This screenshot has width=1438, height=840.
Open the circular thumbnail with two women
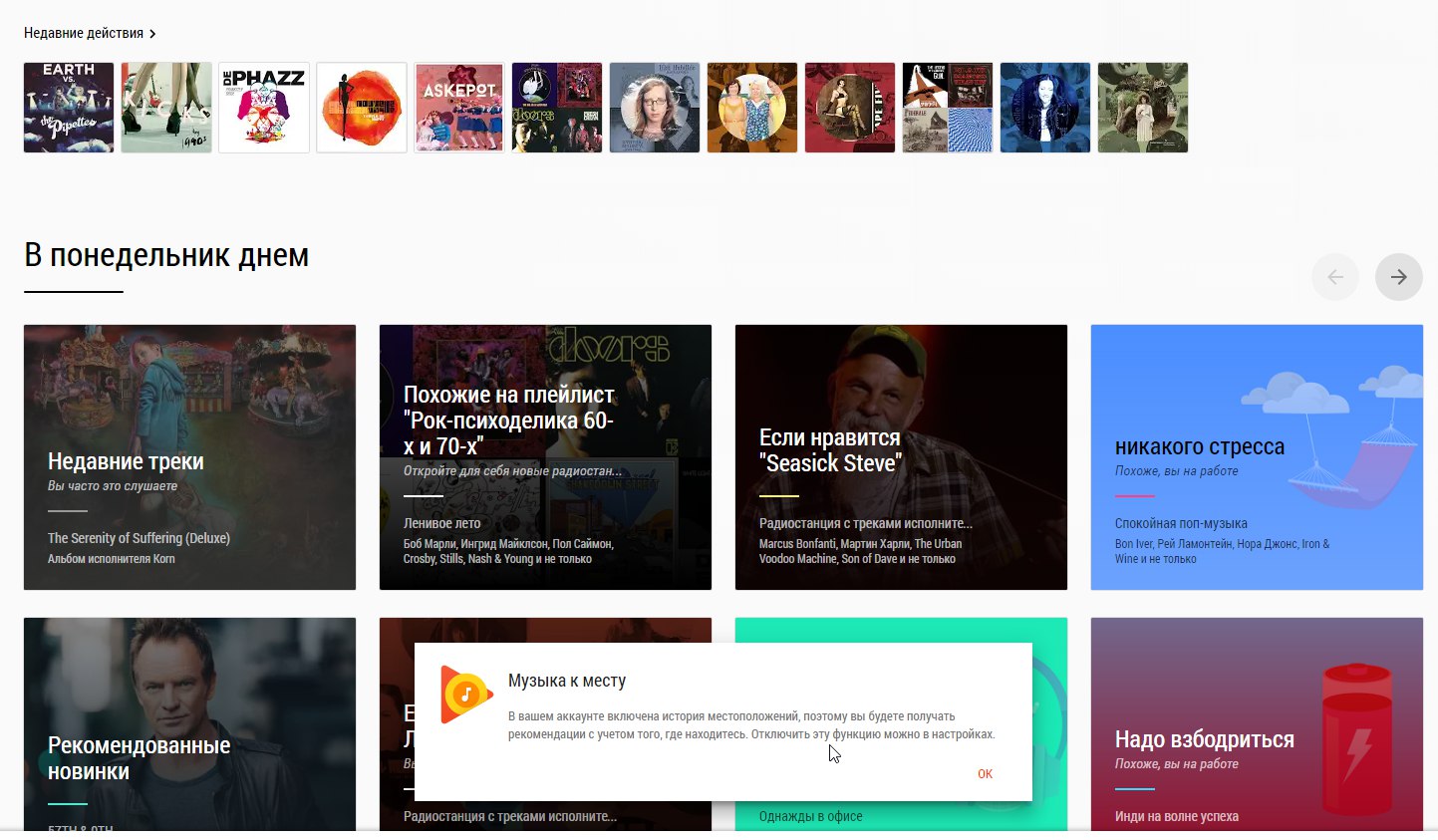(x=752, y=108)
